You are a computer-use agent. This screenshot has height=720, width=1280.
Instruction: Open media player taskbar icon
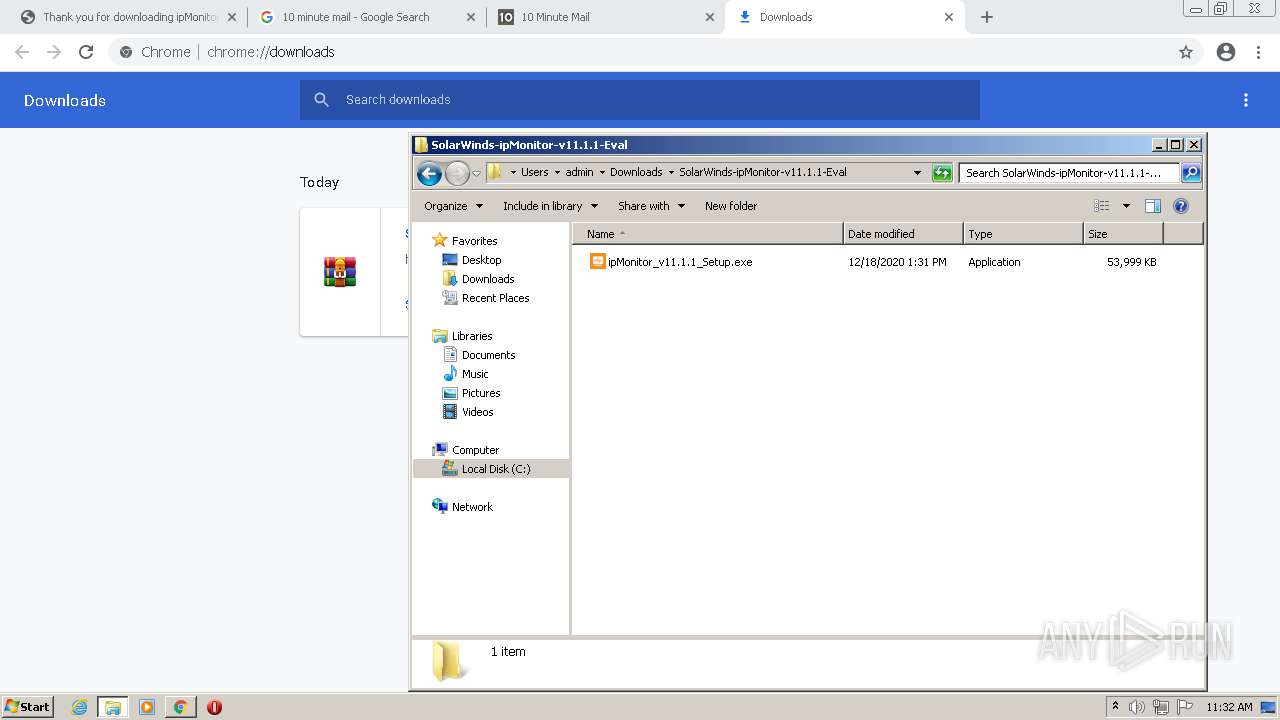tap(147, 707)
